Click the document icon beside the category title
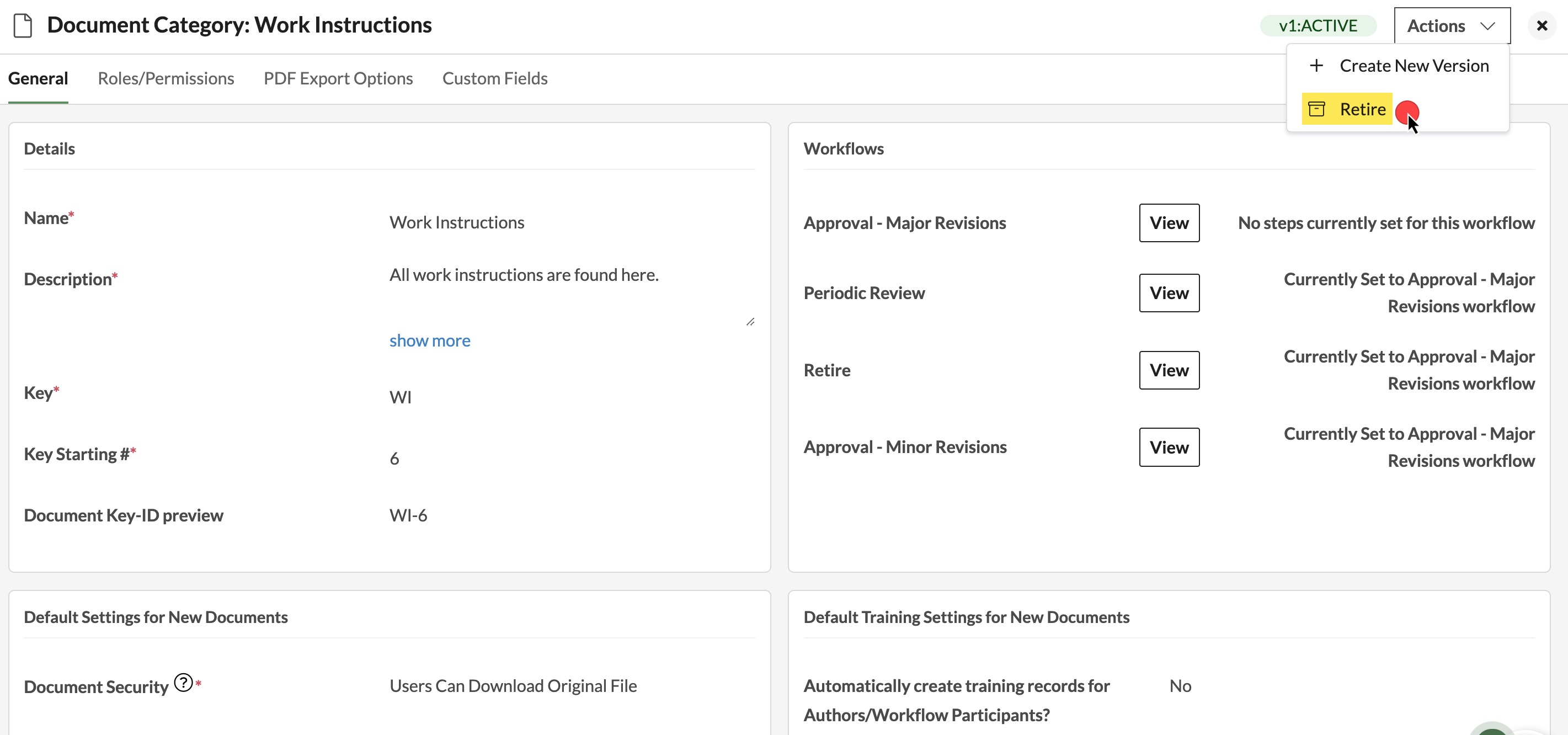The width and height of the screenshot is (1568, 735). (23, 25)
